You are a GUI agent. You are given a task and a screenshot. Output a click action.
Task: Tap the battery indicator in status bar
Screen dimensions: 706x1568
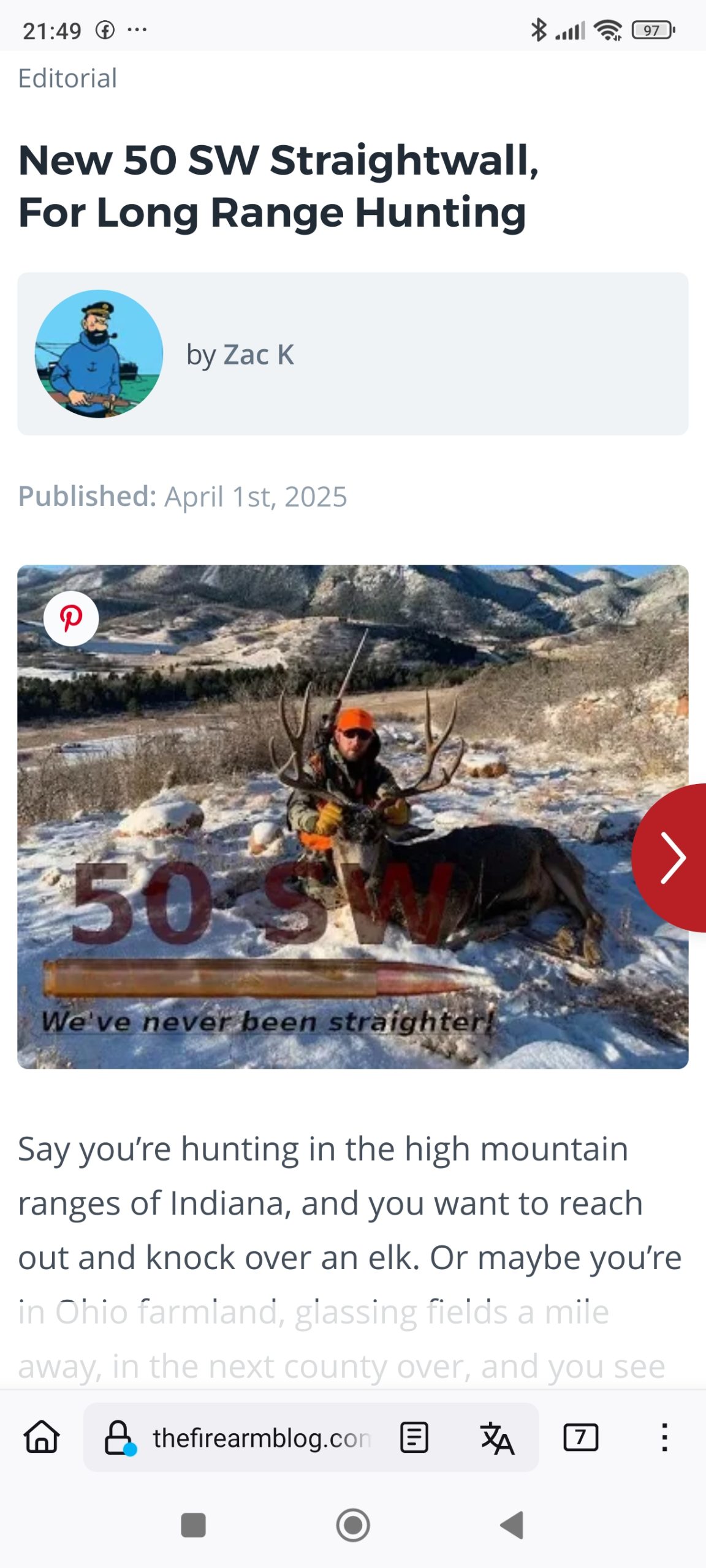pyautogui.click(x=653, y=30)
